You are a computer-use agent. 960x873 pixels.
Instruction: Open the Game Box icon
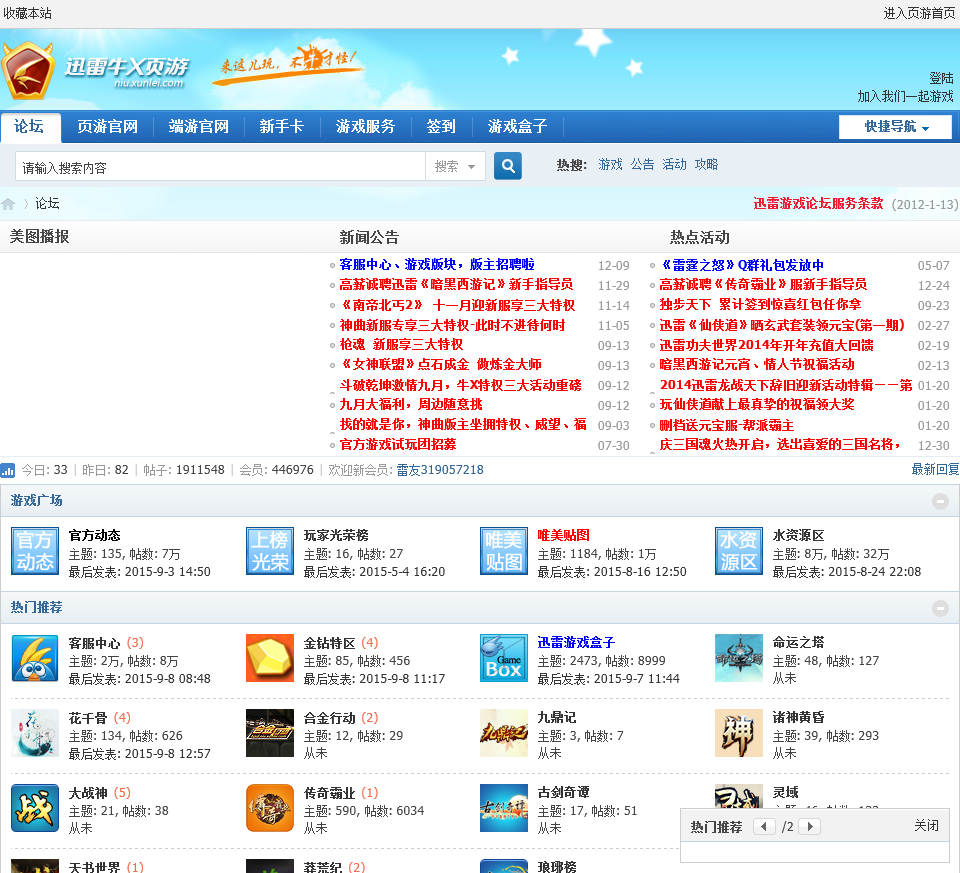[504, 658]
